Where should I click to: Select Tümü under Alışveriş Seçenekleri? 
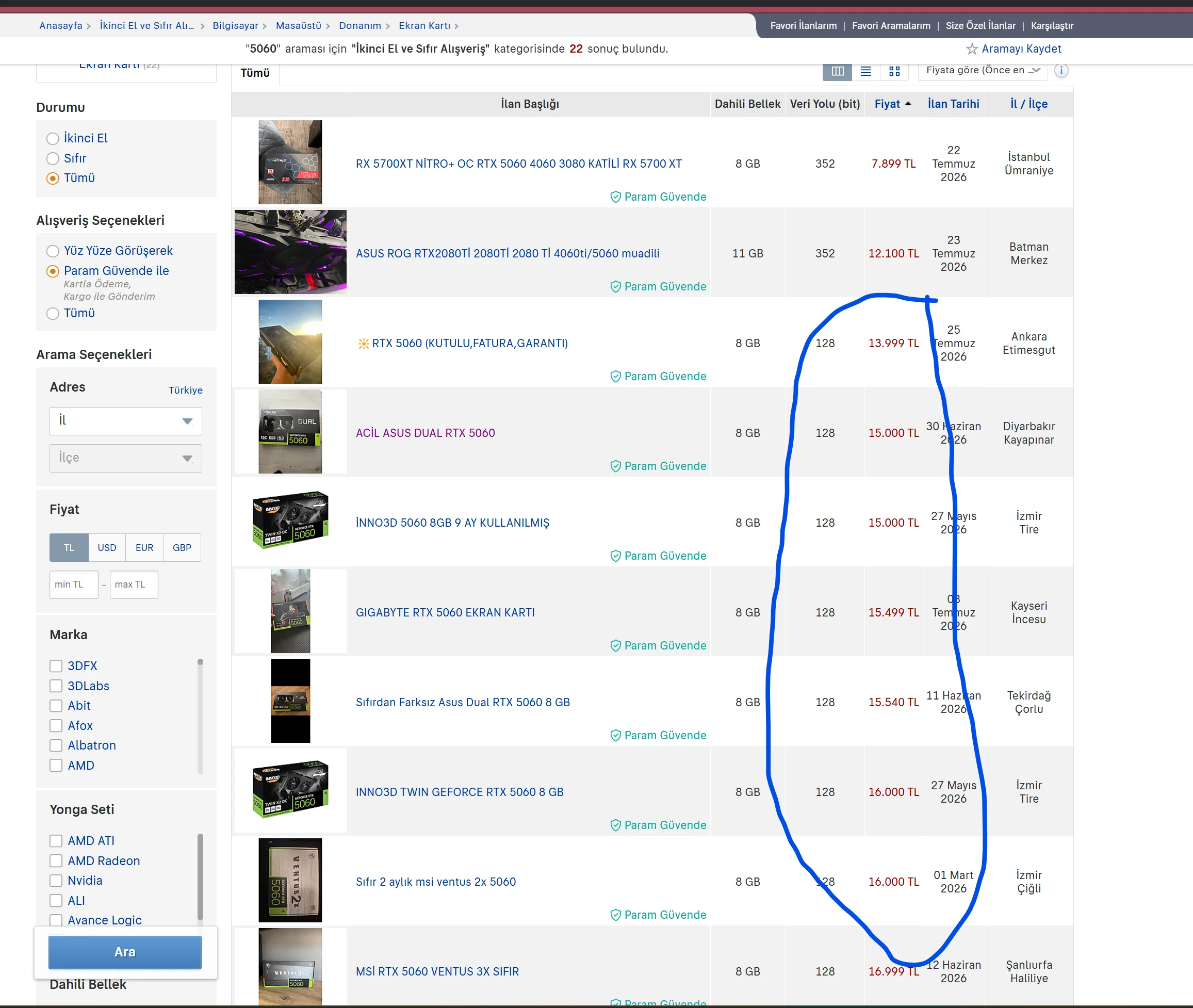[x=53, y=313]
